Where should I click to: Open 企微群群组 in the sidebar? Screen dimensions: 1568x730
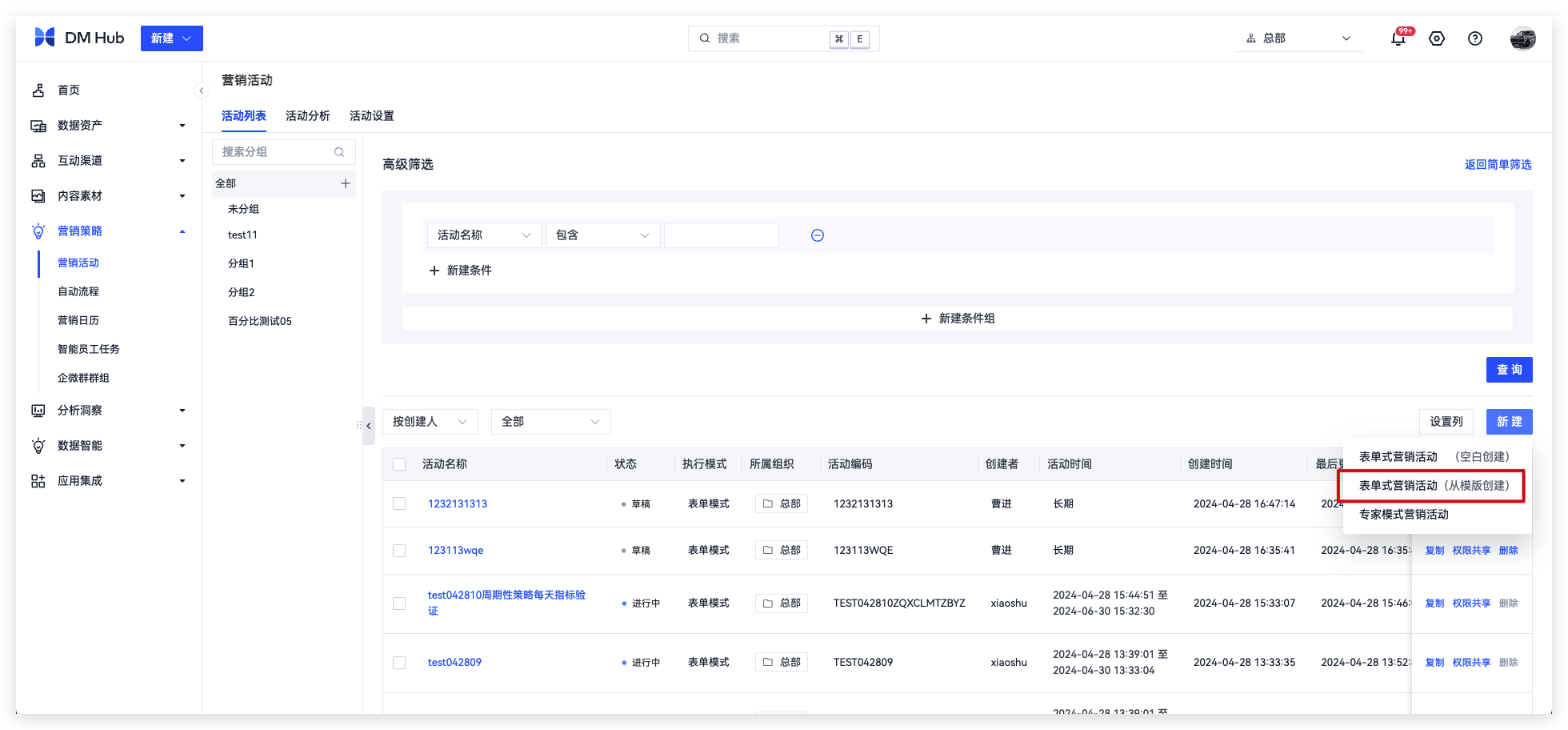point(83,379)
